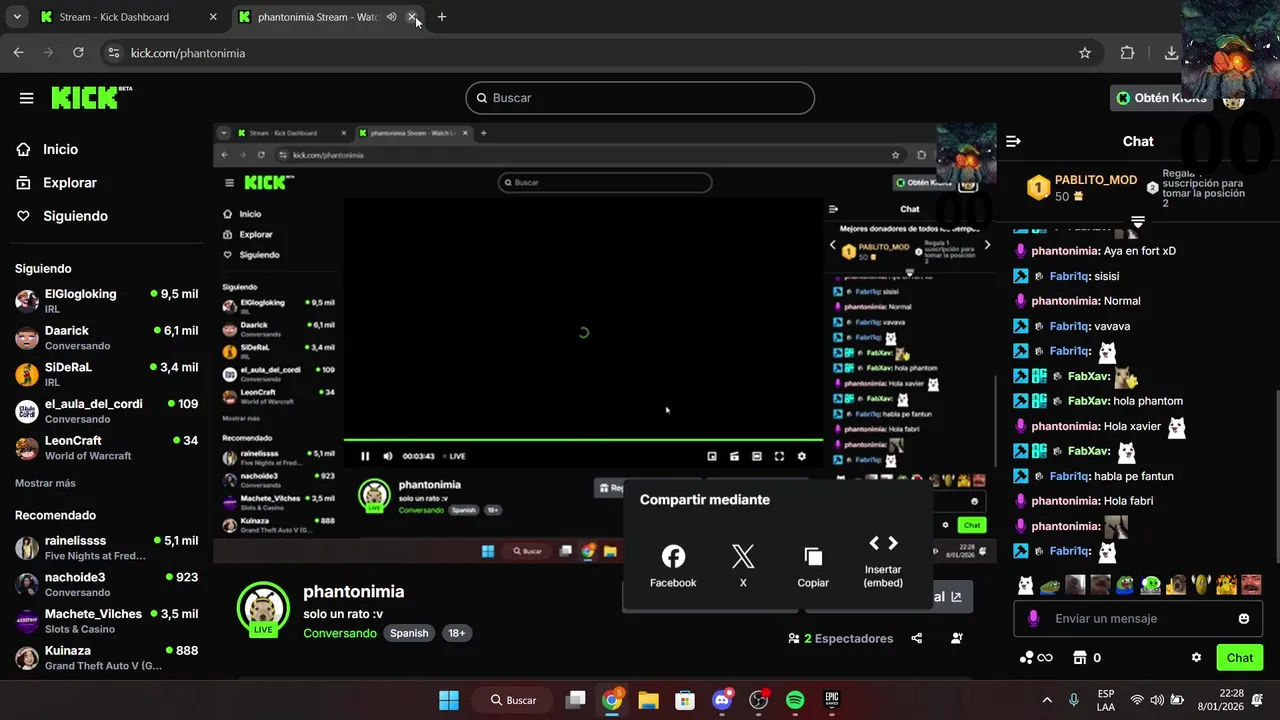Share on Facebook from the share popup
This screenshot has height=720, width=1280.
tap(673, 566)
